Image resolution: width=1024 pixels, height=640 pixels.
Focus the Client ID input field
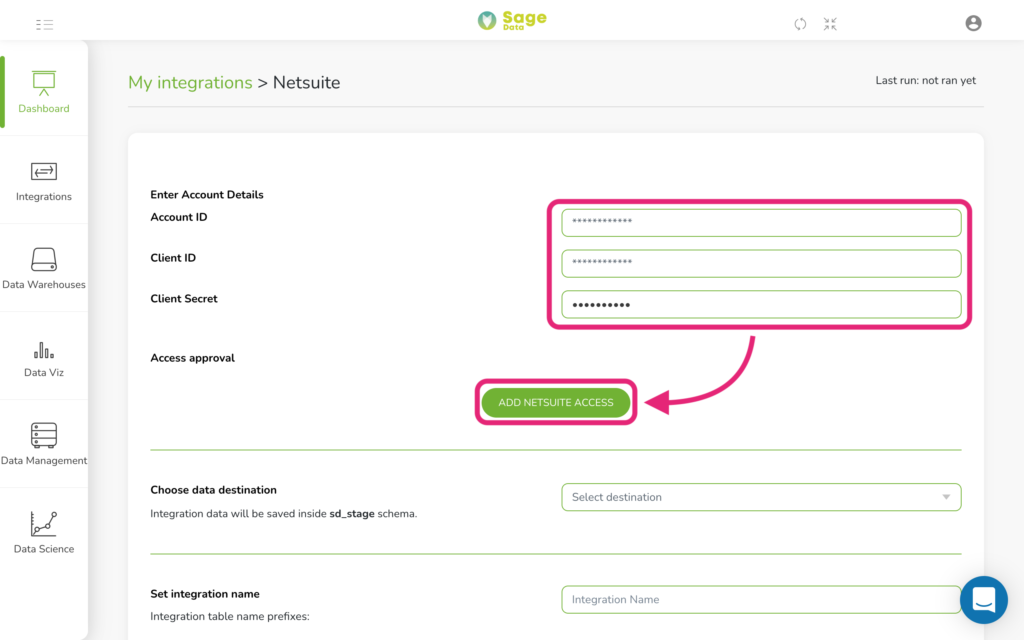761,263
